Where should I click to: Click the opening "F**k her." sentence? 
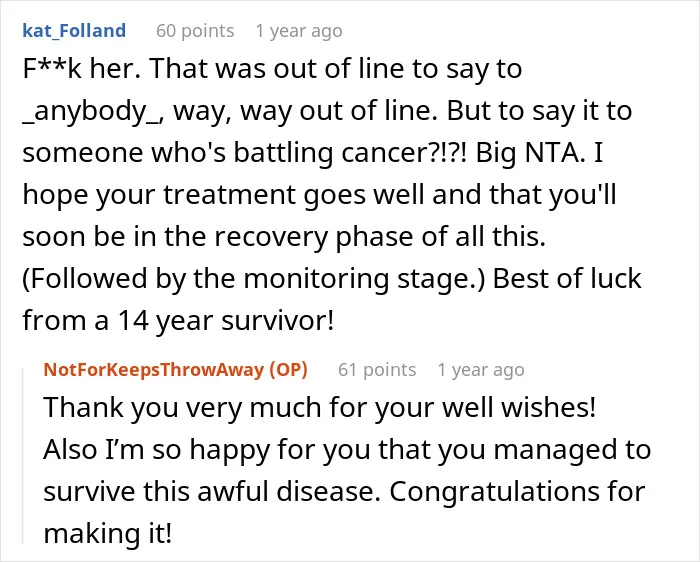(x=82, y=69)
